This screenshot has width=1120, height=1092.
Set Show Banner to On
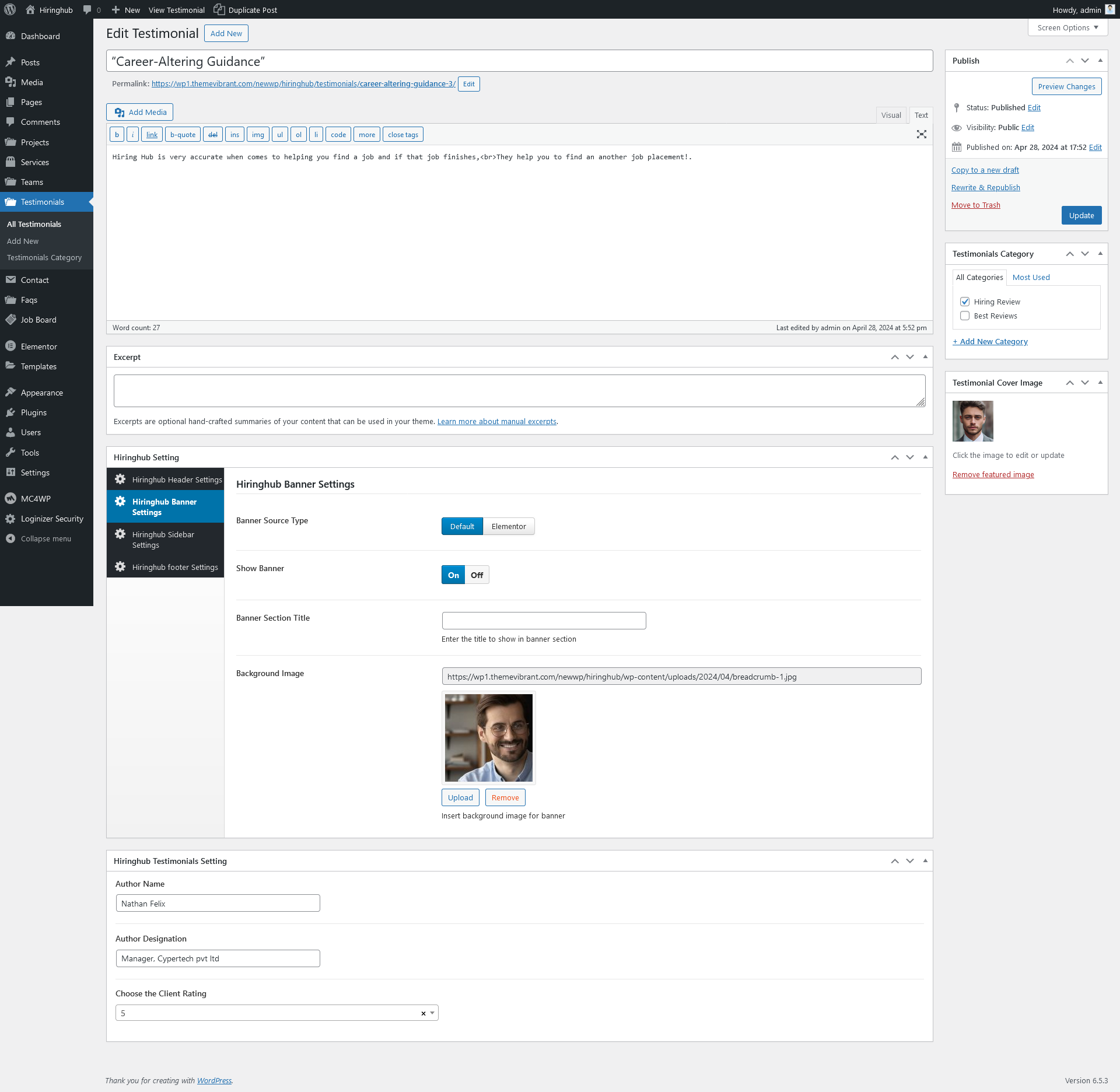pos(453,575)
